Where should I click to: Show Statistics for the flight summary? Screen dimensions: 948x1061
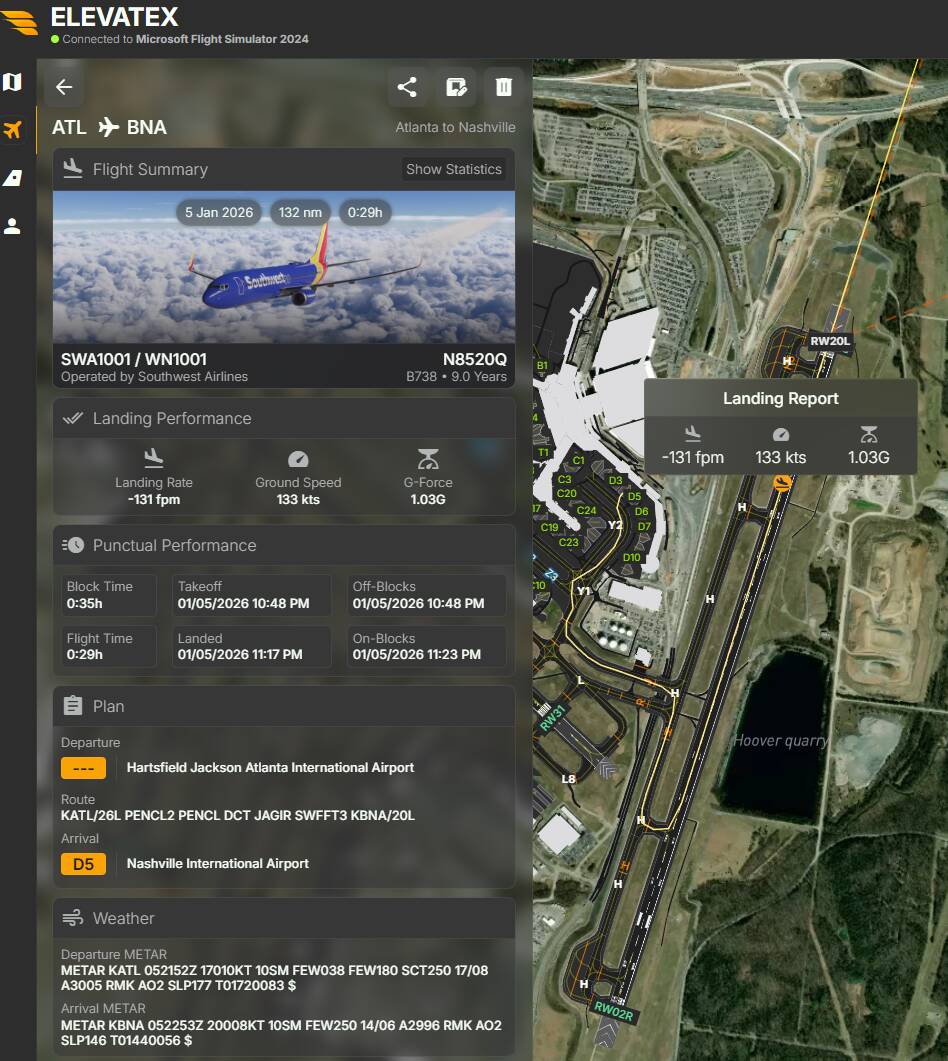(x=453, y=169)
